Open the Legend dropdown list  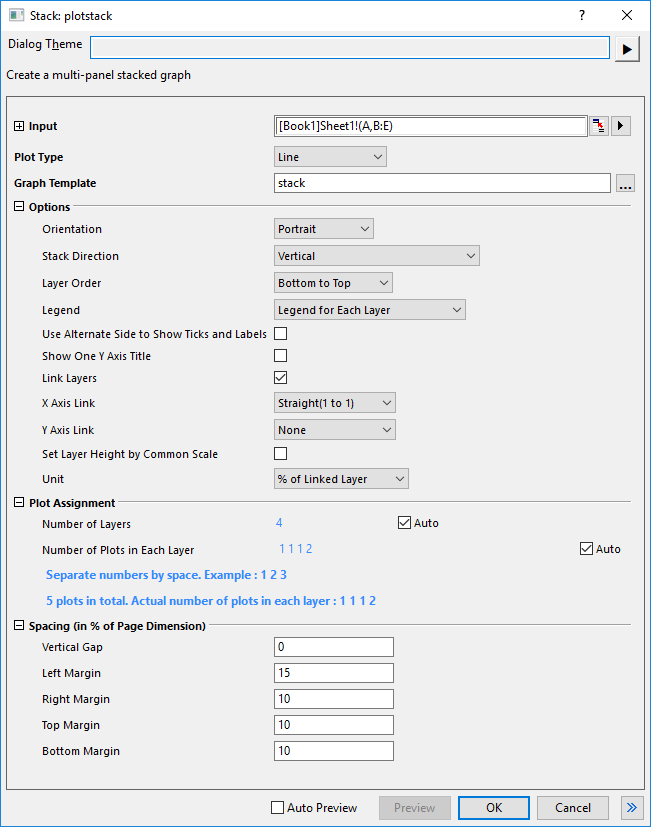[x=370, y=310]
